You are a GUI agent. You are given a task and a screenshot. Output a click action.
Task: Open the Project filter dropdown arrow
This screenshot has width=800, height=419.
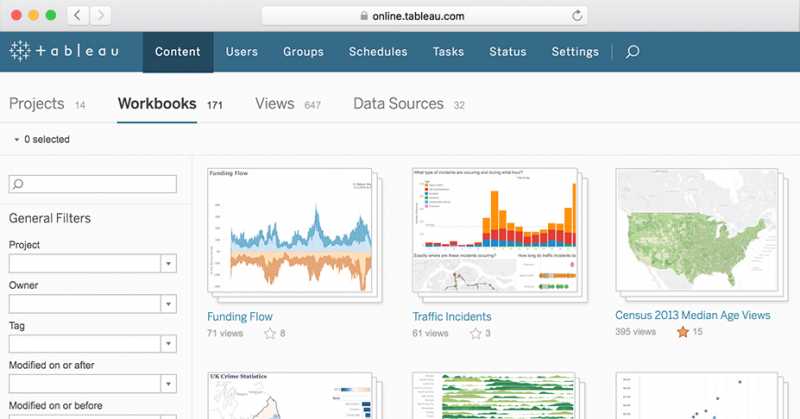pos(168,264)
